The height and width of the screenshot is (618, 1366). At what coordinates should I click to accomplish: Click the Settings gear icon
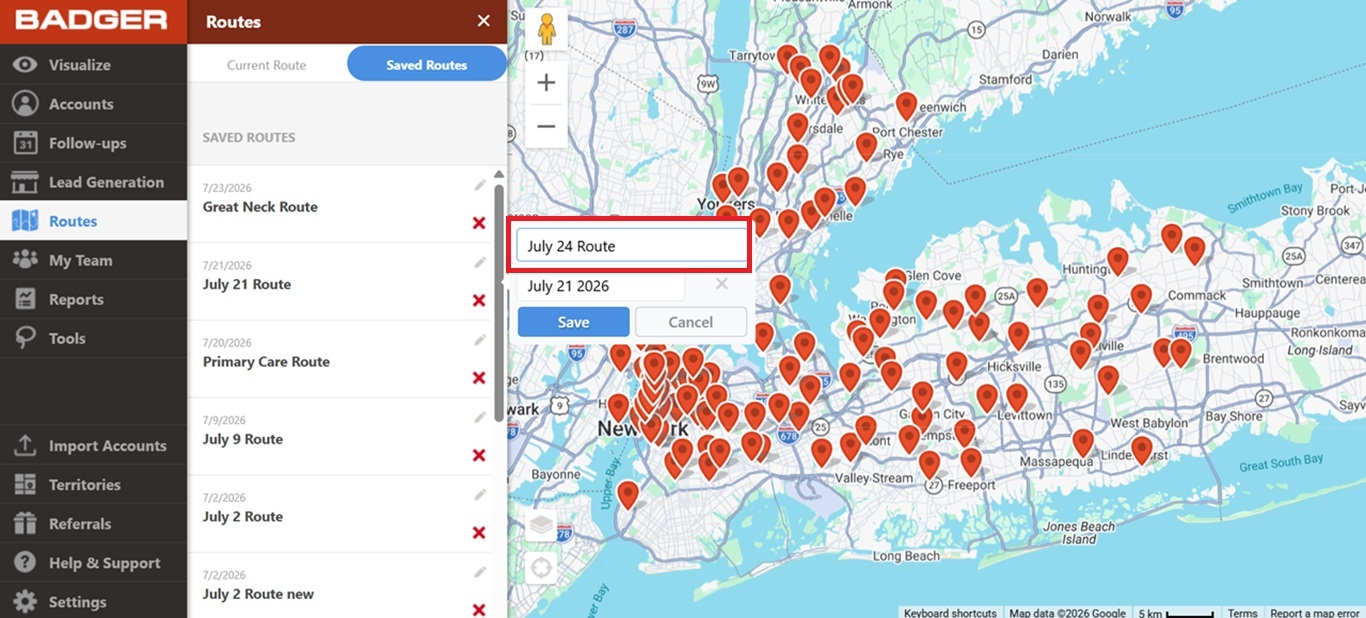pos(25,602)
